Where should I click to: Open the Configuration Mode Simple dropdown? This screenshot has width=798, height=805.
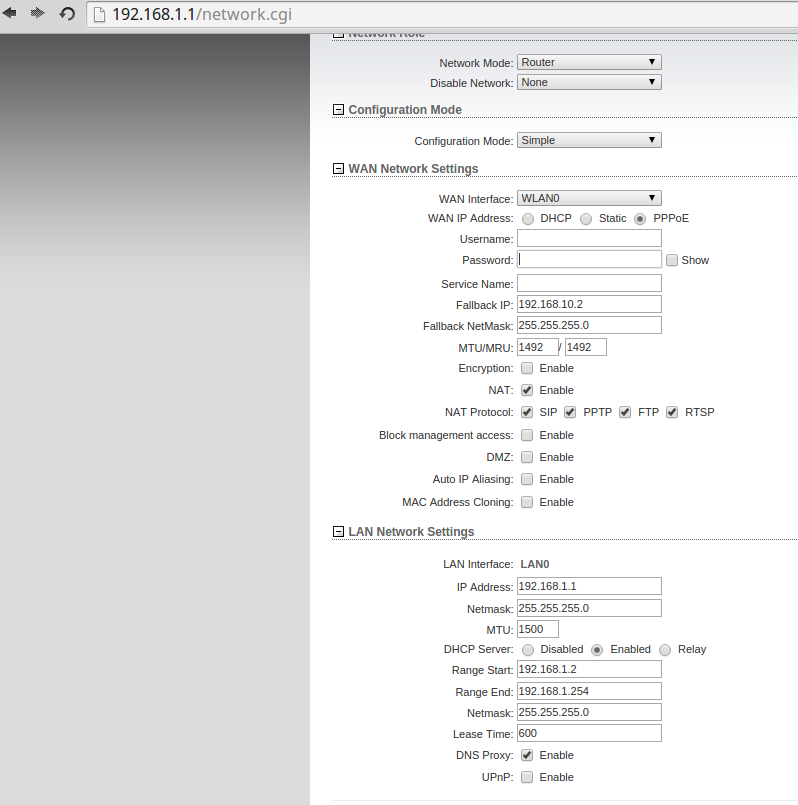[589, 140]
